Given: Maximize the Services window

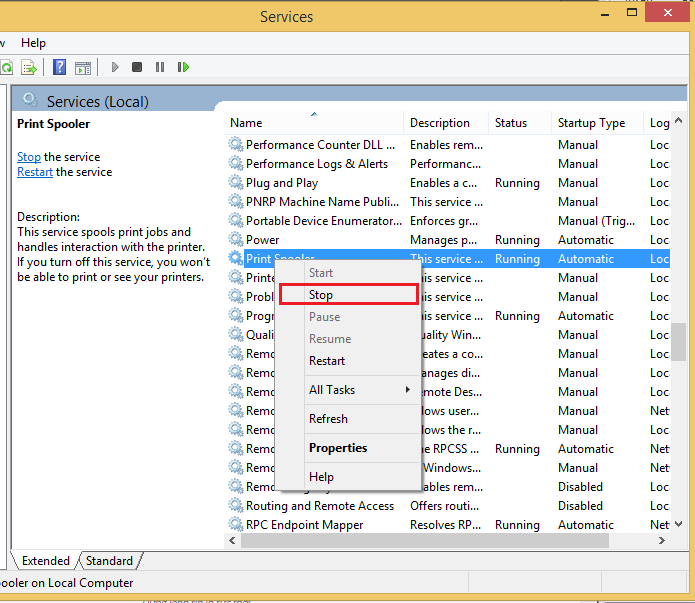Looking at the screenshot, I should [632, 13].
